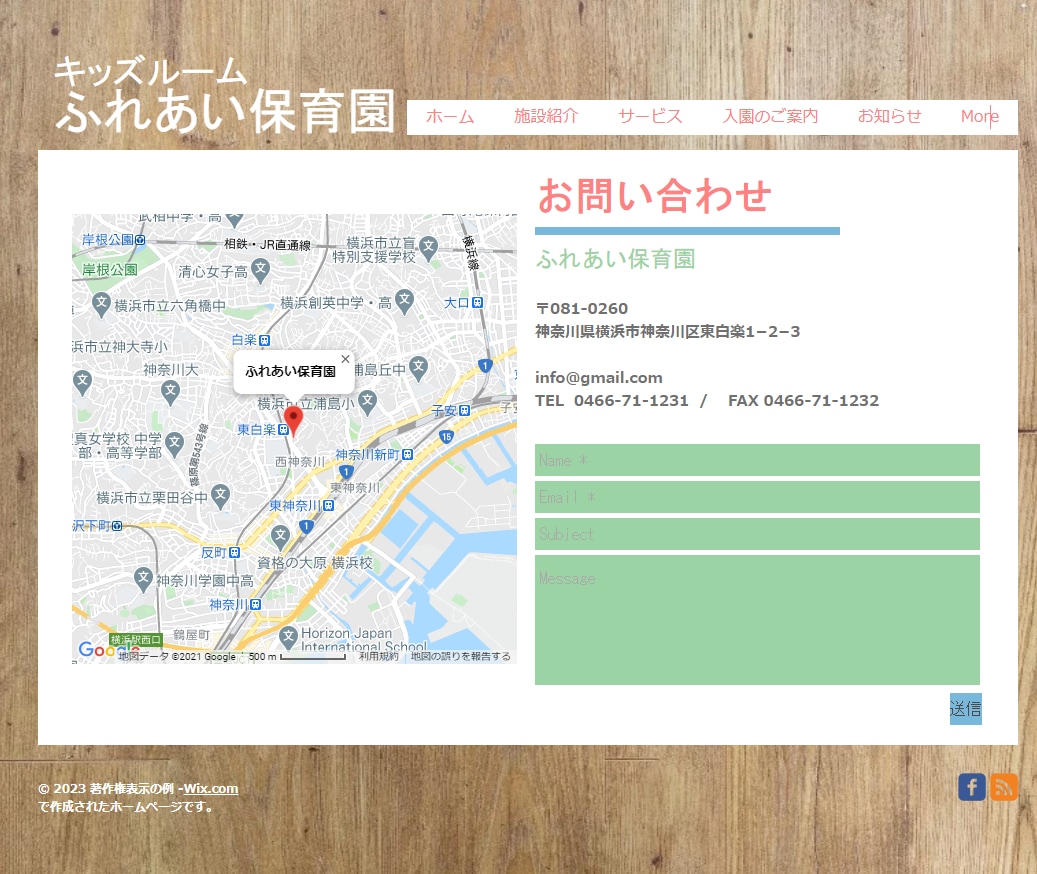The image size is (1037, 874).
Task: Select the 反町 station icon
Action: [x=234, y=553]
